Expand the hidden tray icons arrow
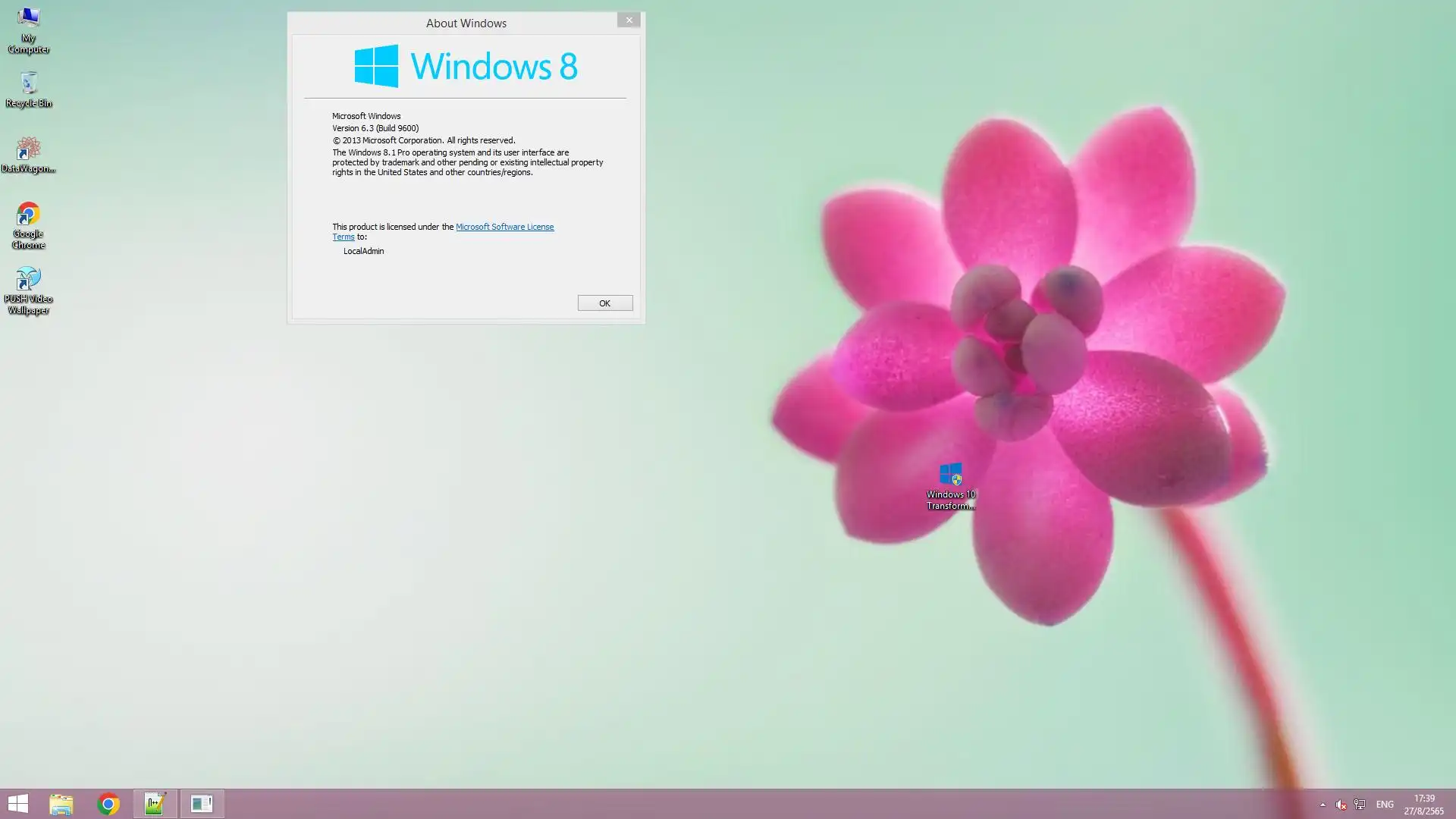This screenshot has height=819, width=1456. 1323,805
